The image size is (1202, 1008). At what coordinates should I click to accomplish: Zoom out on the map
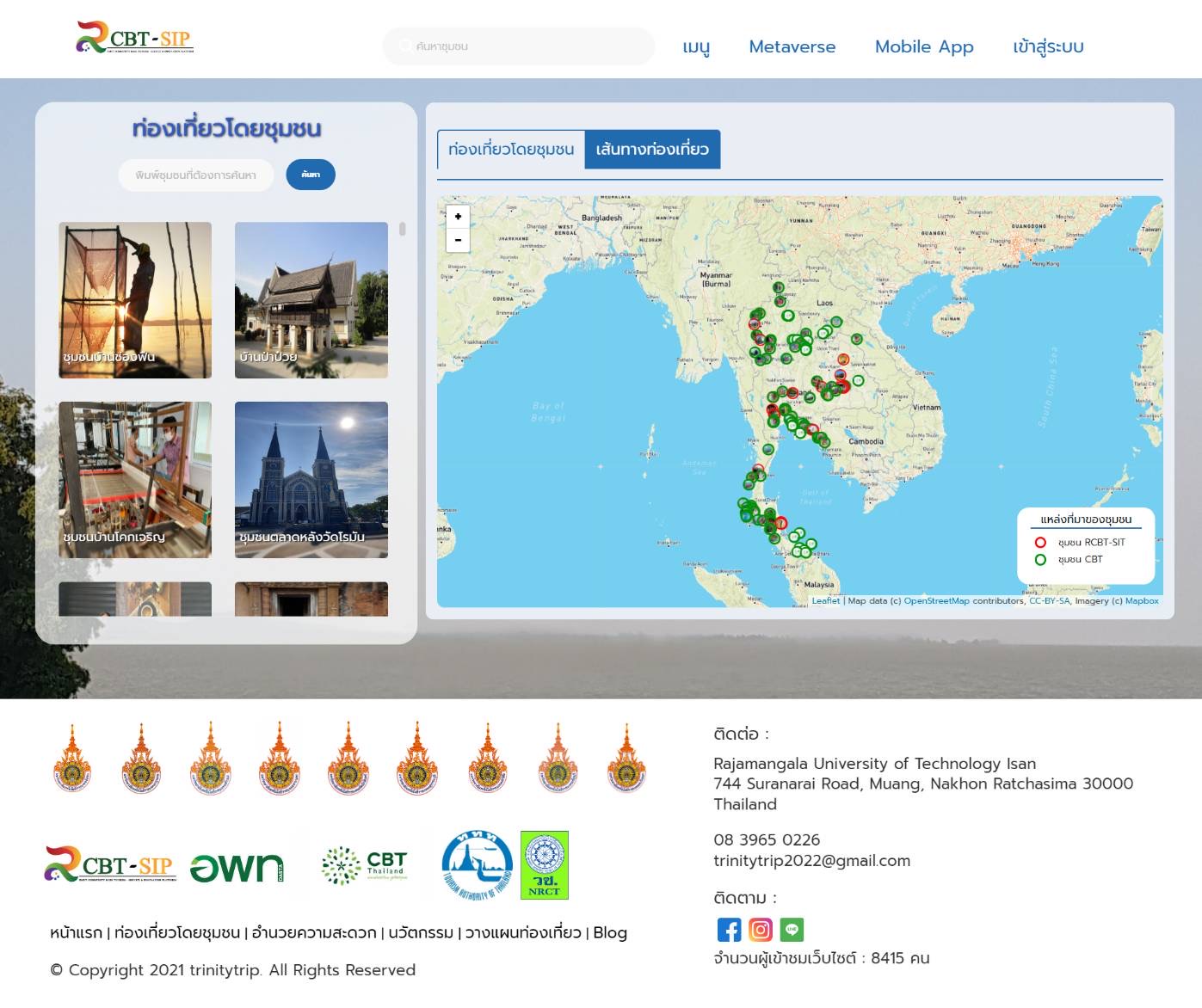[x=458, y=240]
